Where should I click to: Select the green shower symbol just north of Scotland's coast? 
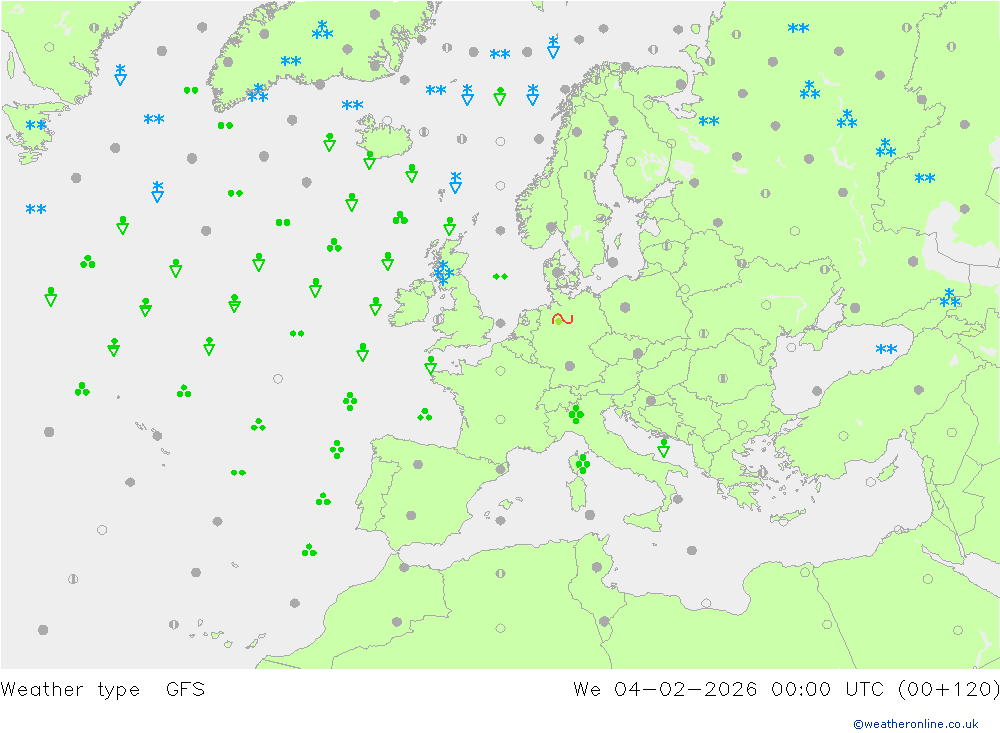tap(450, 226)
